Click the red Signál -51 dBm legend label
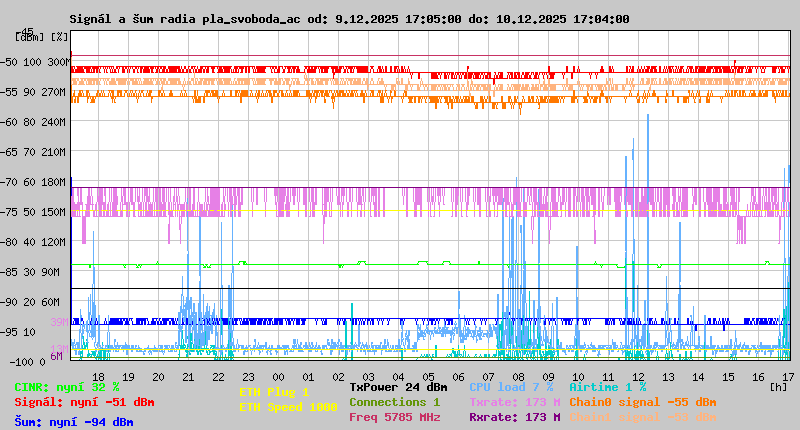Viewport: 800px width, 430px height. (x=84, y=402)
